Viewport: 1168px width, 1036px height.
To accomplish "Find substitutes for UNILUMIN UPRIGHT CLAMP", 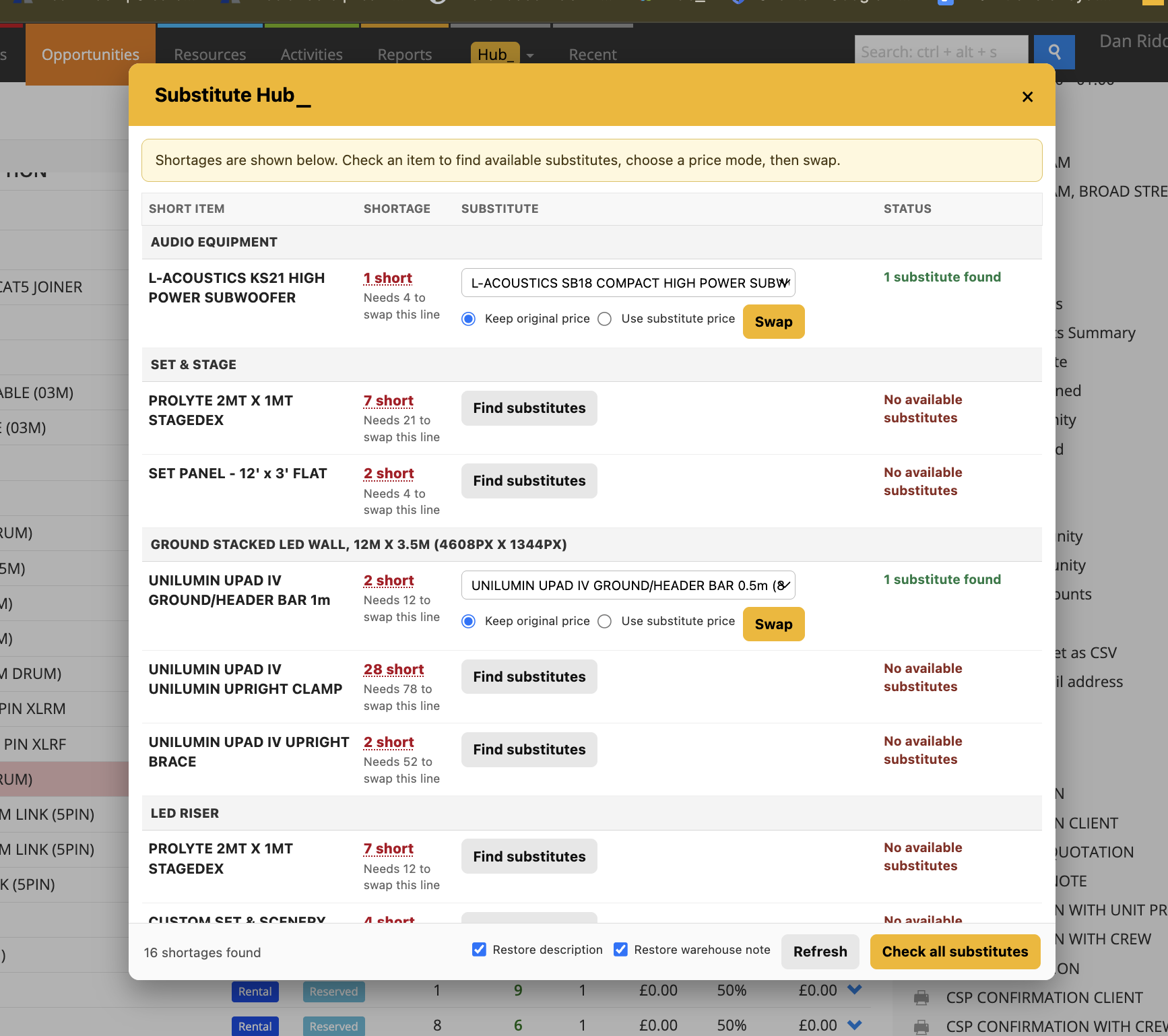I will click(x=529, y=677).
